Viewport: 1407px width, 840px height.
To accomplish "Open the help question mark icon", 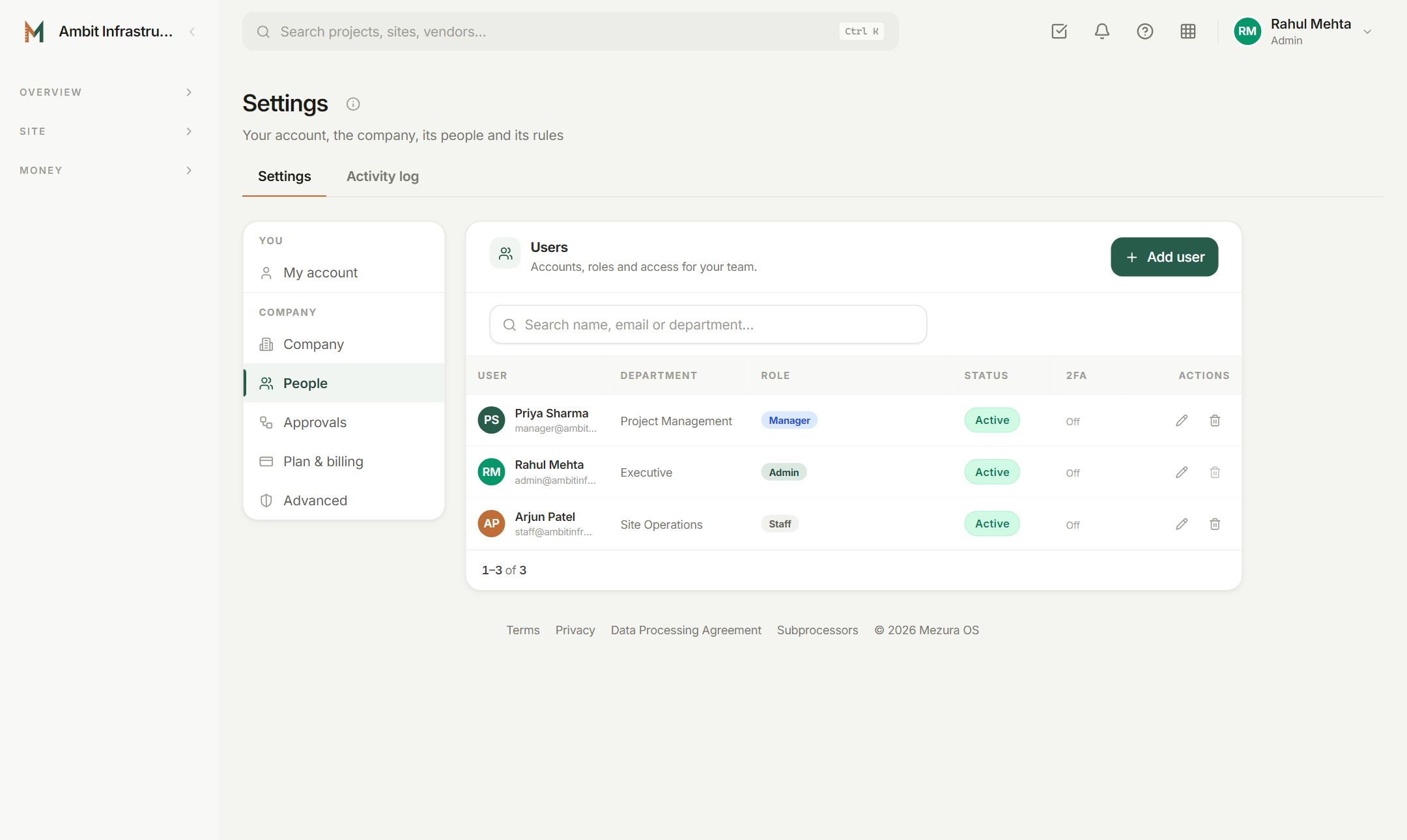I will tap(1145, 31).
